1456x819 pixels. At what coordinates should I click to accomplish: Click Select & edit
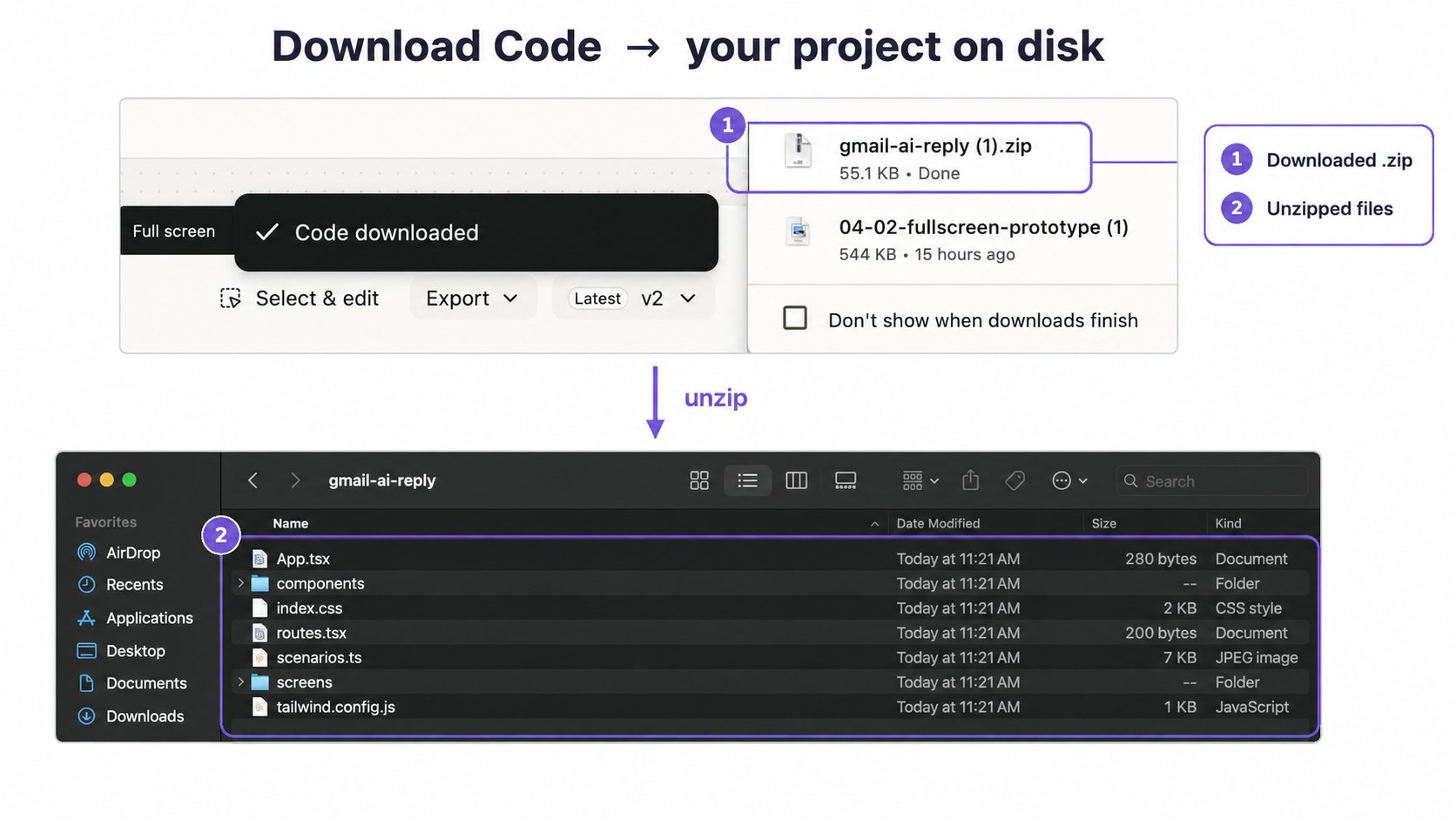pos(300,299)
